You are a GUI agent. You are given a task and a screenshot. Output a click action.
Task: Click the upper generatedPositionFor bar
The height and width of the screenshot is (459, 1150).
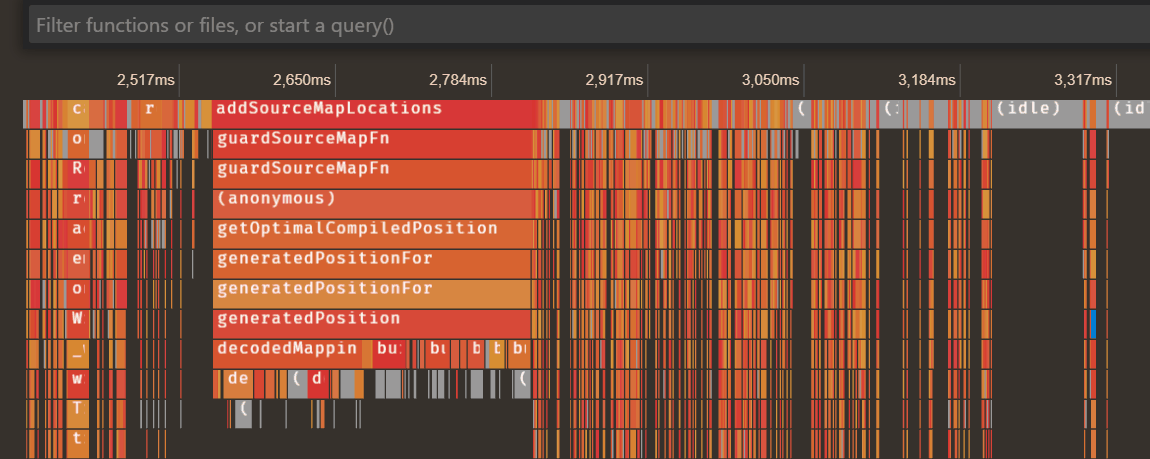372,259
